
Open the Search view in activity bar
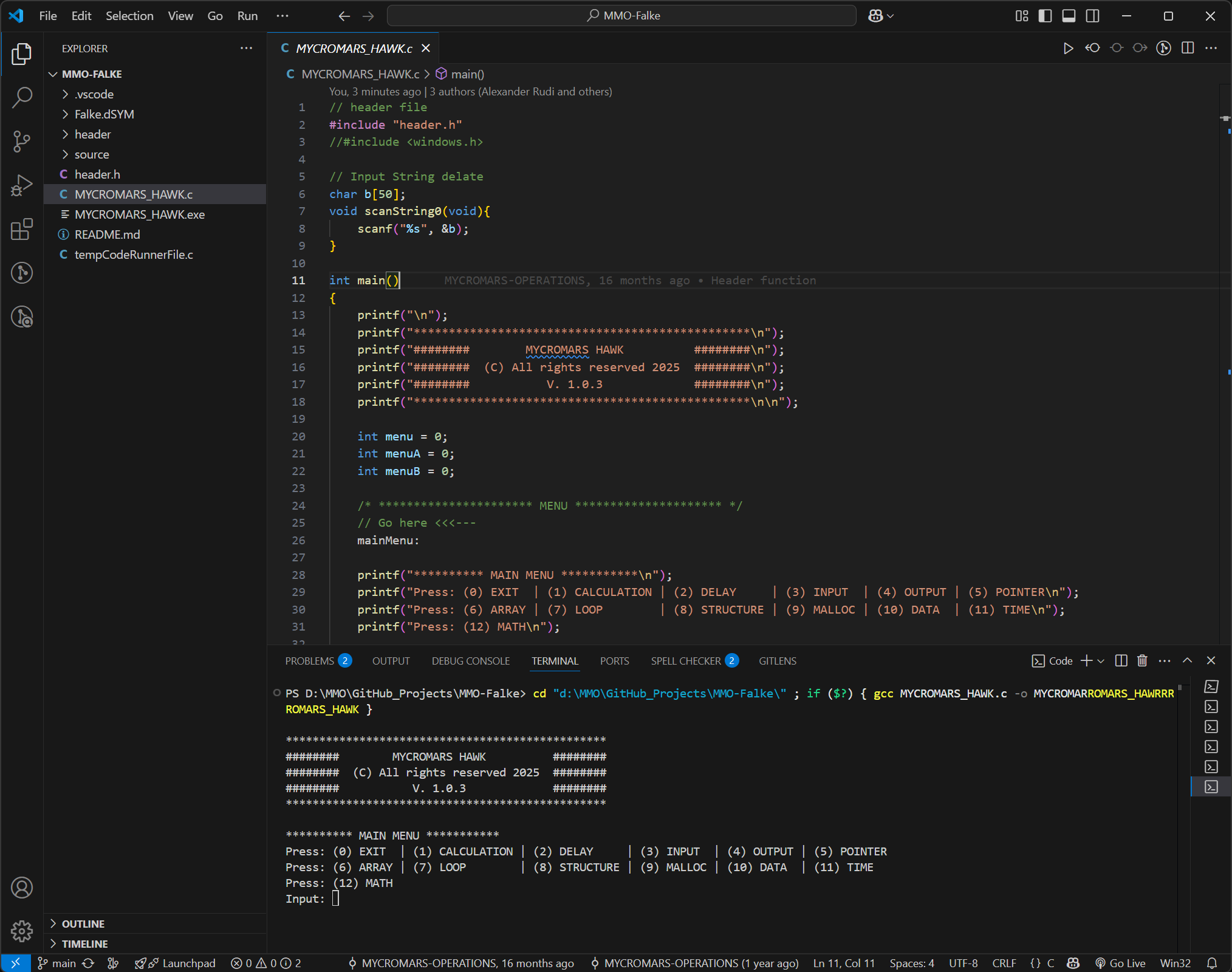point(22,97)
